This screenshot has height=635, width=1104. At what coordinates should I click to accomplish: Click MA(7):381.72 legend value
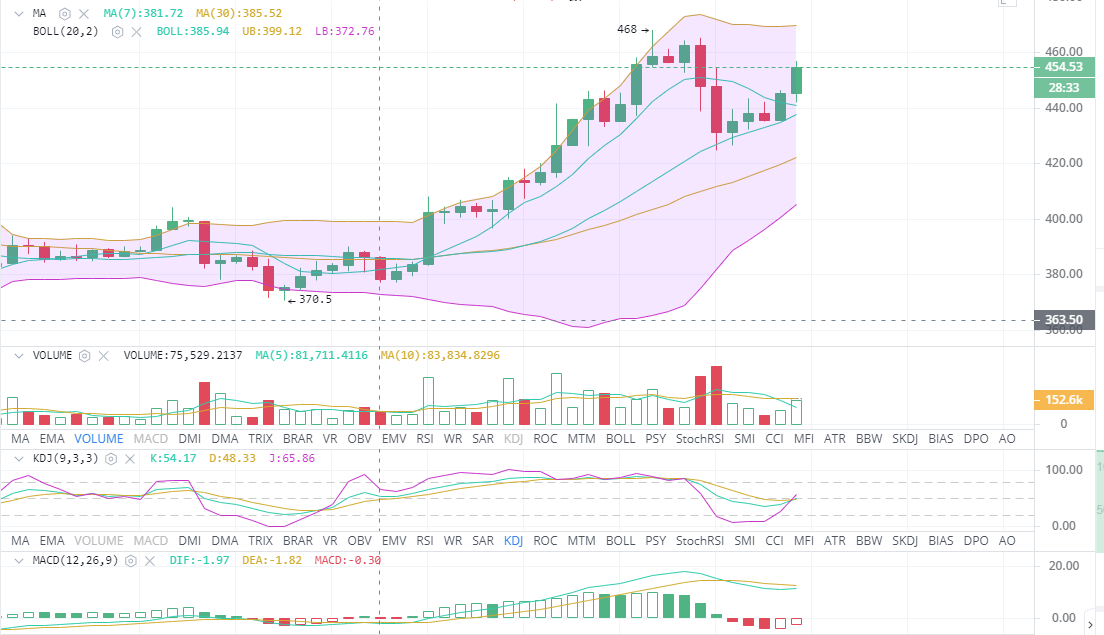click(x=143, y=13)
